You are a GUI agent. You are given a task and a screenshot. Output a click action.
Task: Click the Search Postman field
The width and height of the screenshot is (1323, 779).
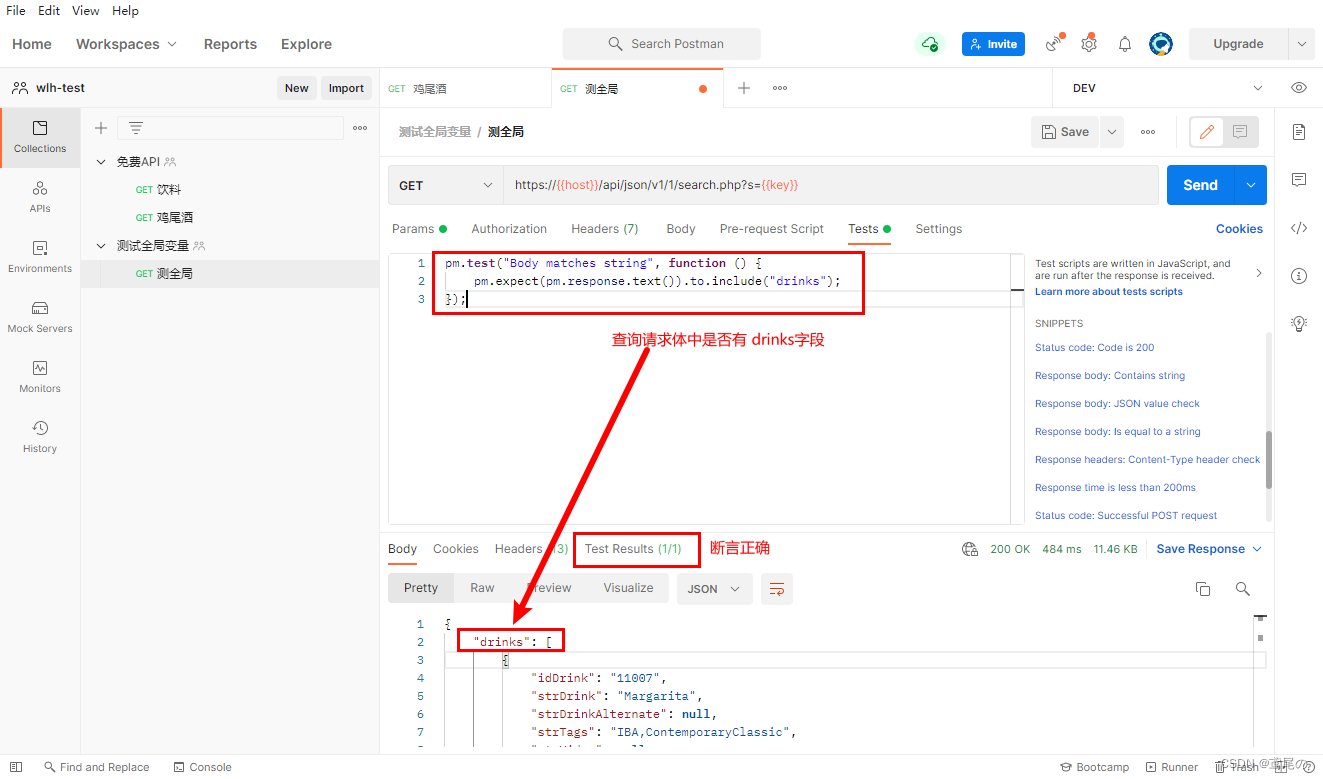(x=661, y=44)
